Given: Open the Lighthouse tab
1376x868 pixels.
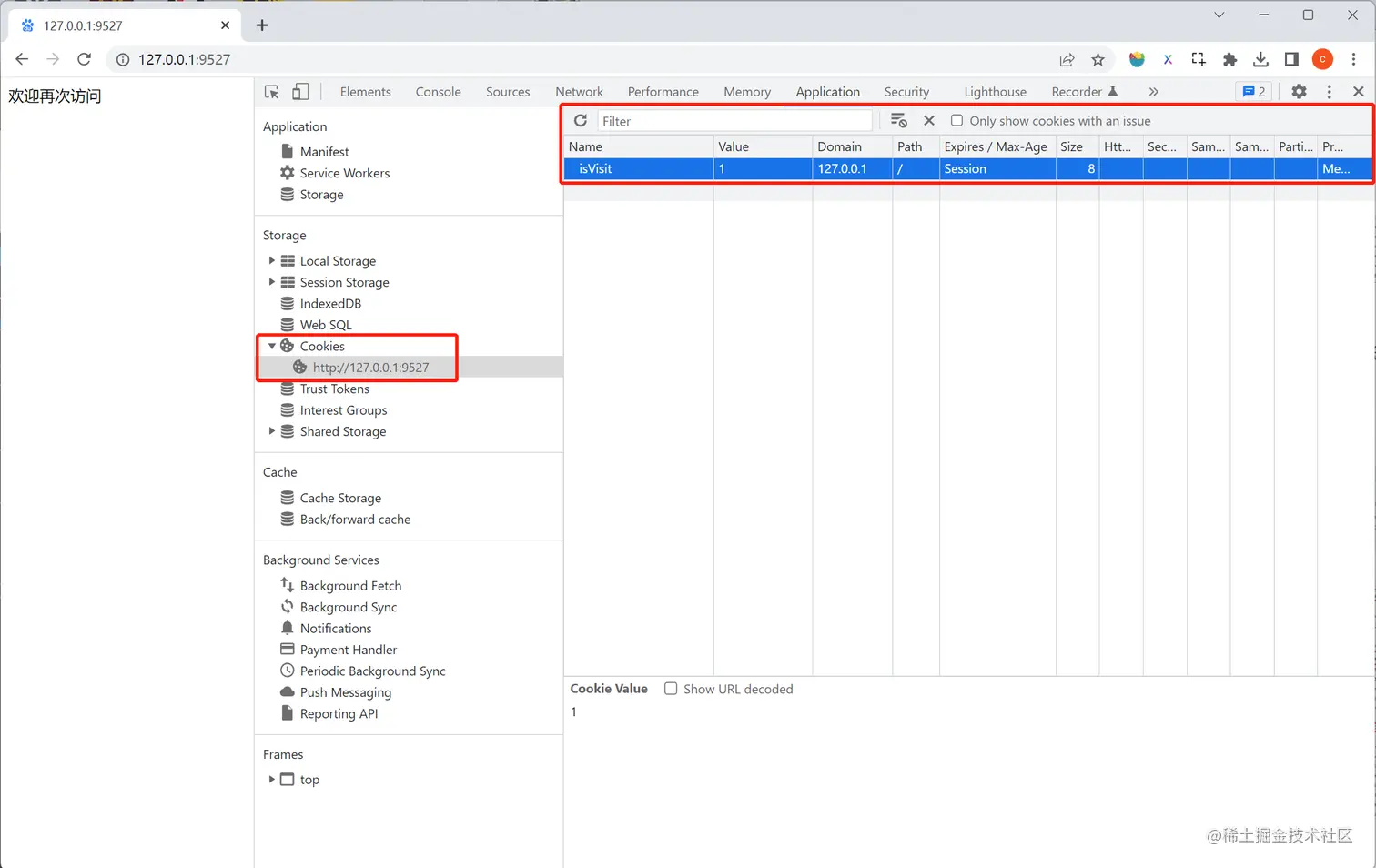Looking at the screenshot, I should (x=995, y=92).
